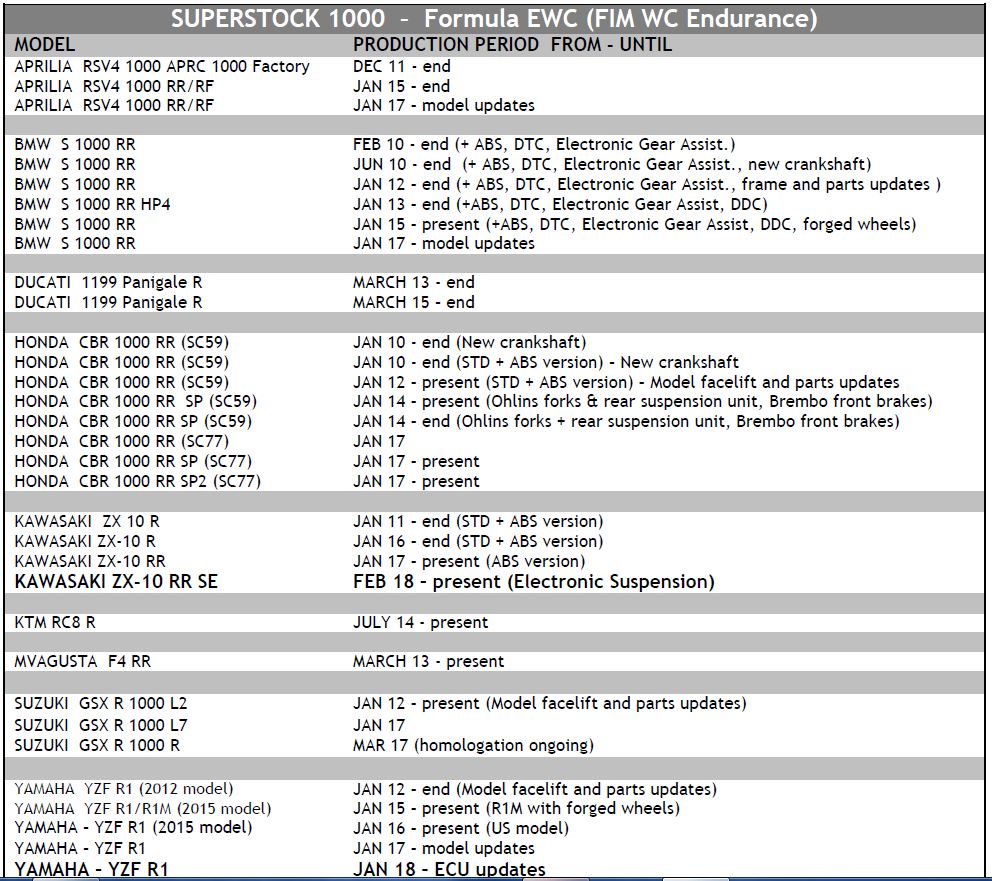
Task: Click the DUCATI 'MARCH 15 - end' period
Action: 413,302
